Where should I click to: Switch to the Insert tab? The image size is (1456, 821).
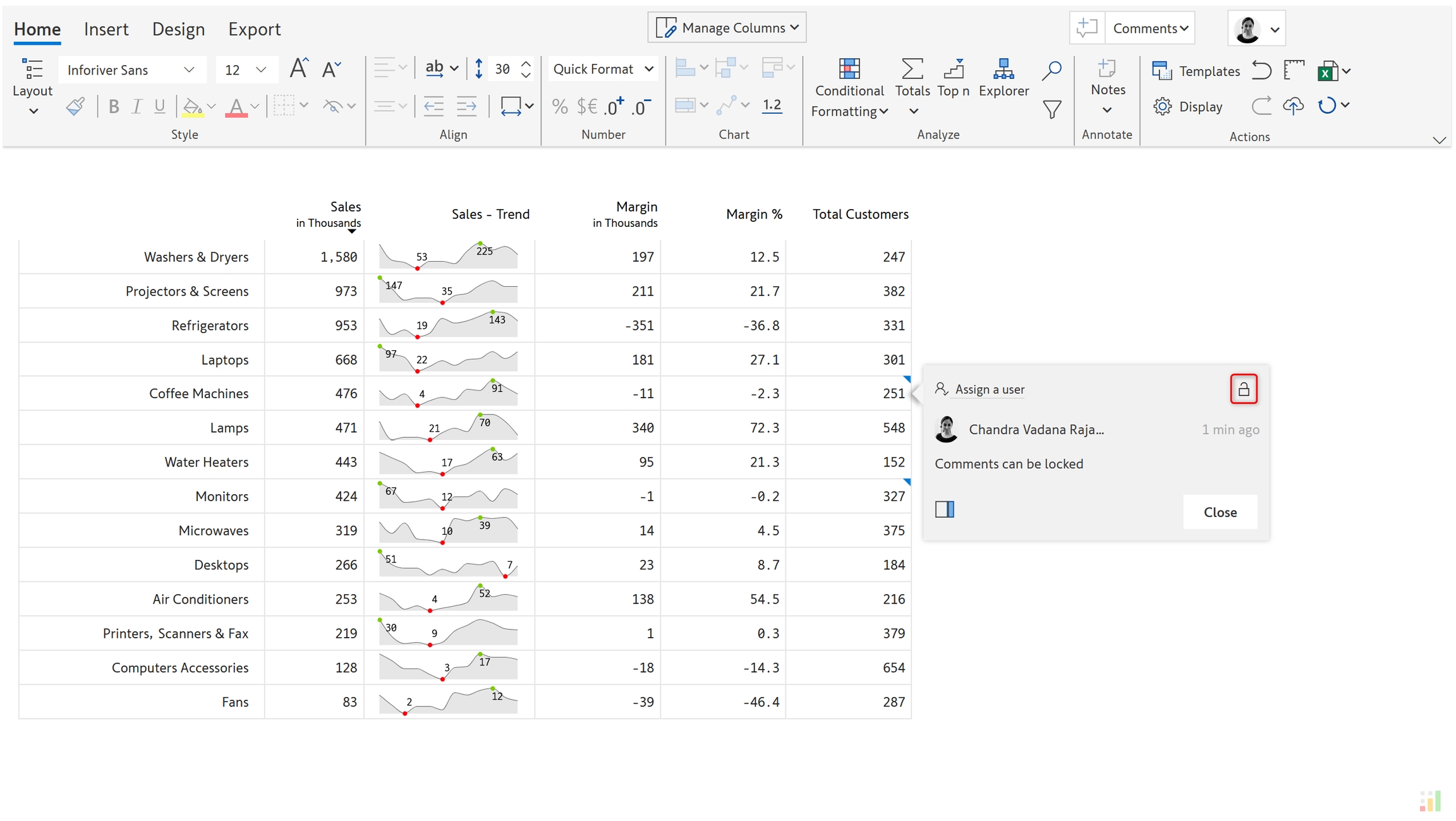click(x=106, y=29)
